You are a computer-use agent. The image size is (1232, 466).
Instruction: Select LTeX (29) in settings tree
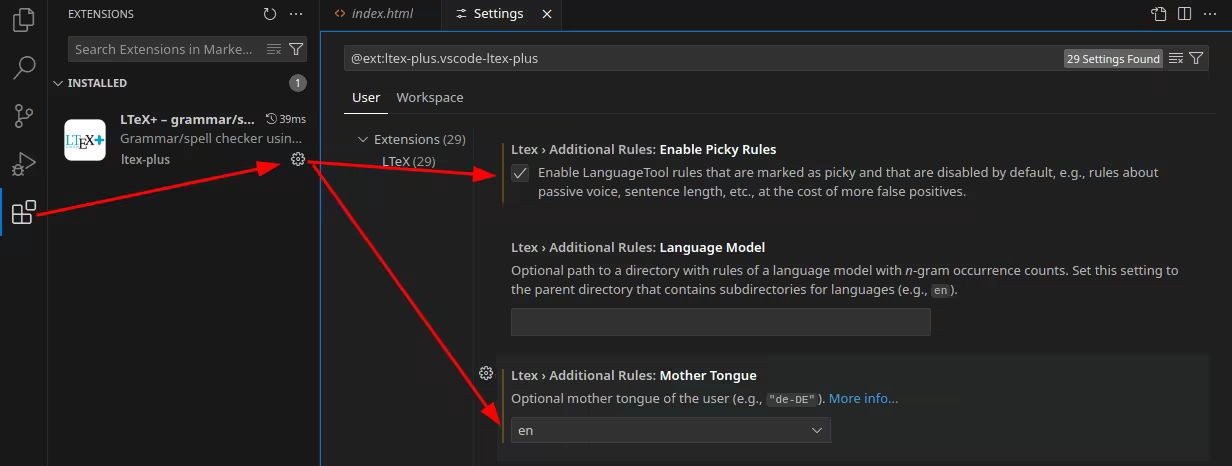(408, 161)
